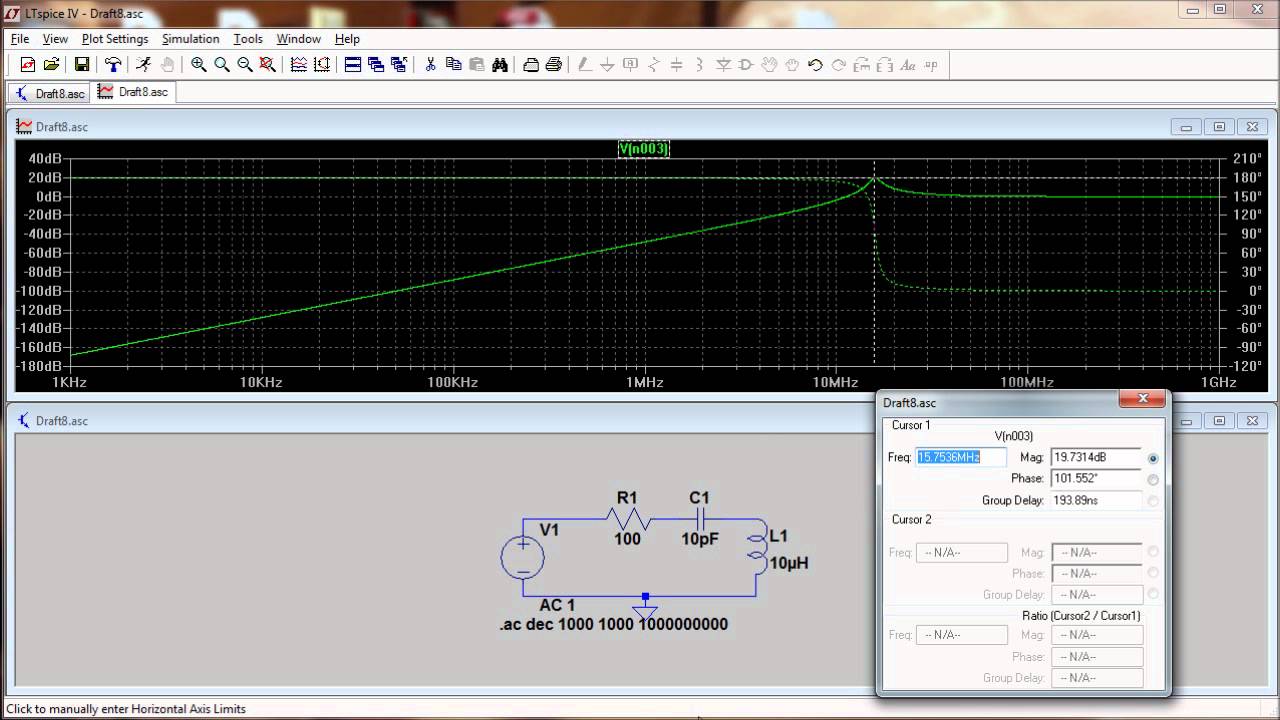
Task: Click the Undo arrow icon
Action: [815, 64]
